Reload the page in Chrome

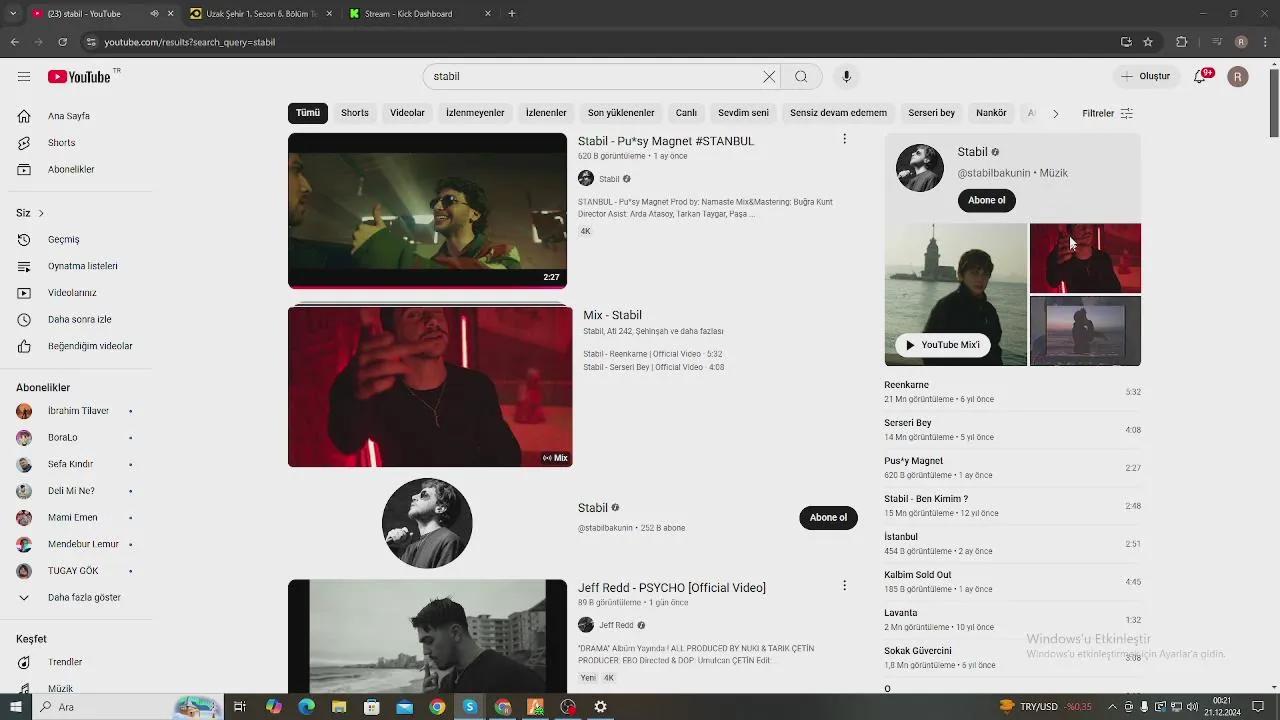coord(62,42)
